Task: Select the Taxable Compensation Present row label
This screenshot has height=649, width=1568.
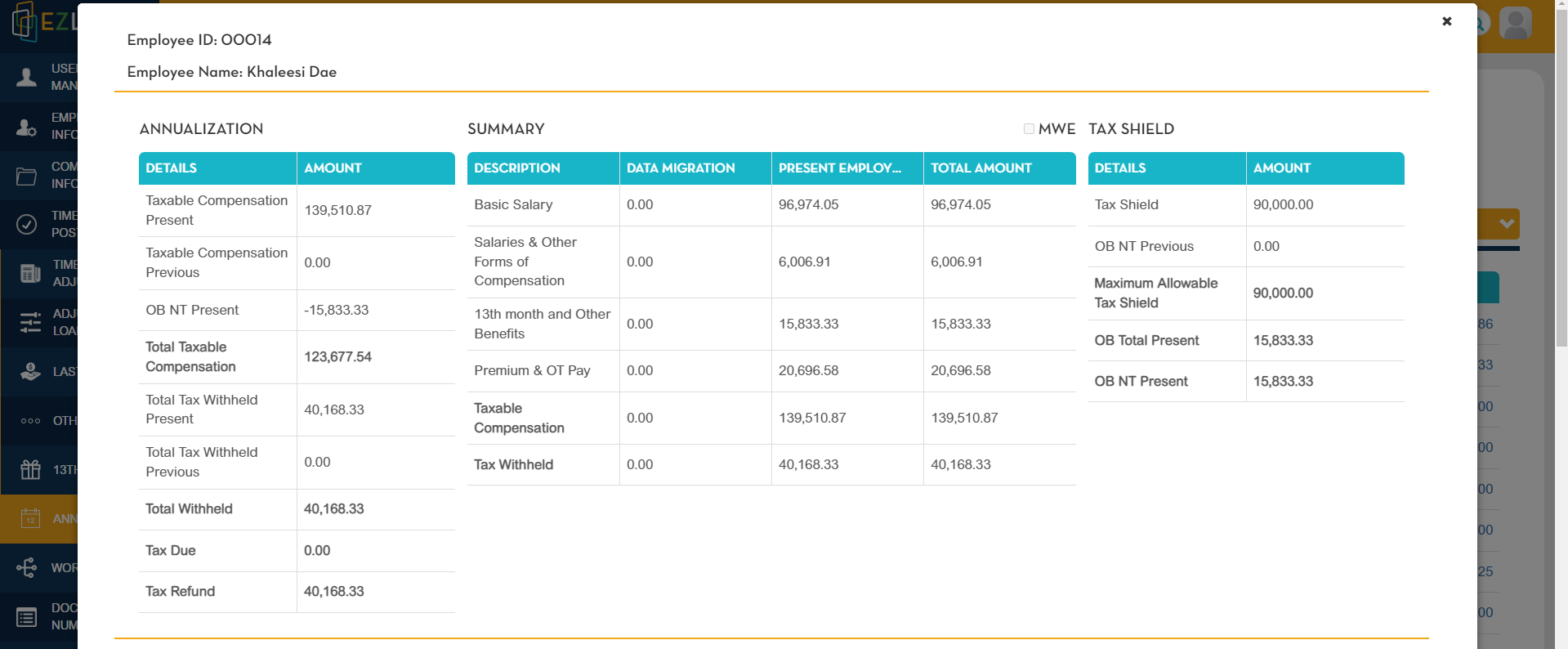Action: coord(217,210)
